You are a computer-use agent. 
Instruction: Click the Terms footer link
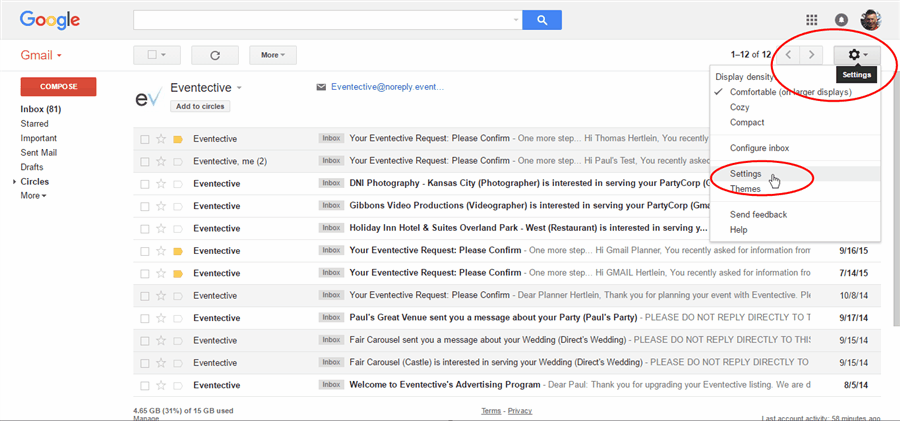point(491,411)
